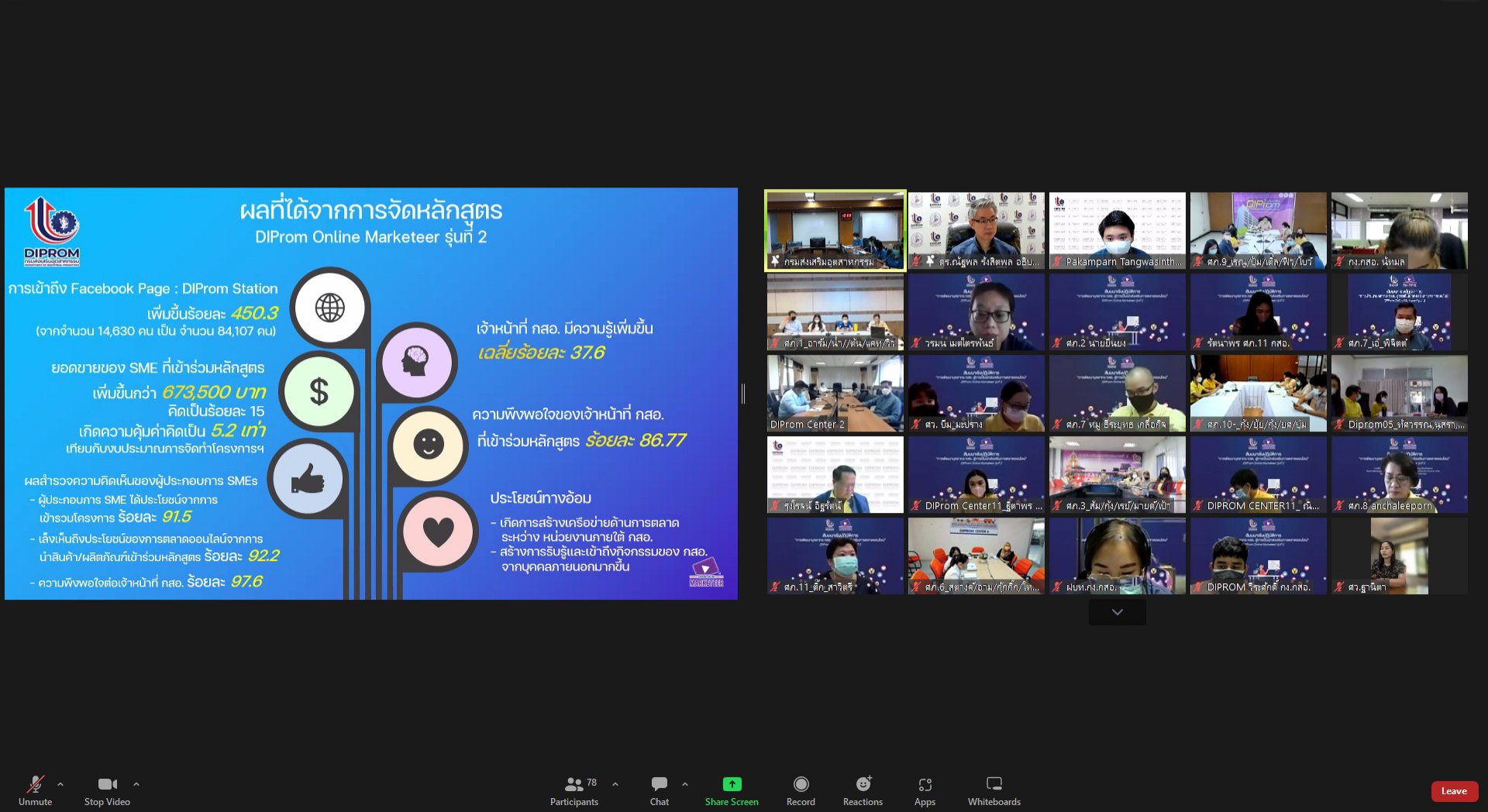This screenshot has width=1488, height=812.
Task: Open Zoom Apps
Action: [x=925, y=790]
